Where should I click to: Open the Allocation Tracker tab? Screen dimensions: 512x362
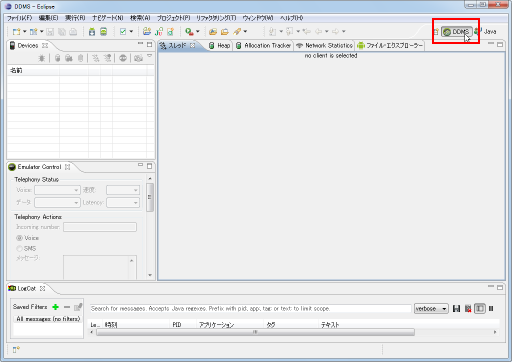coord(263,46)
